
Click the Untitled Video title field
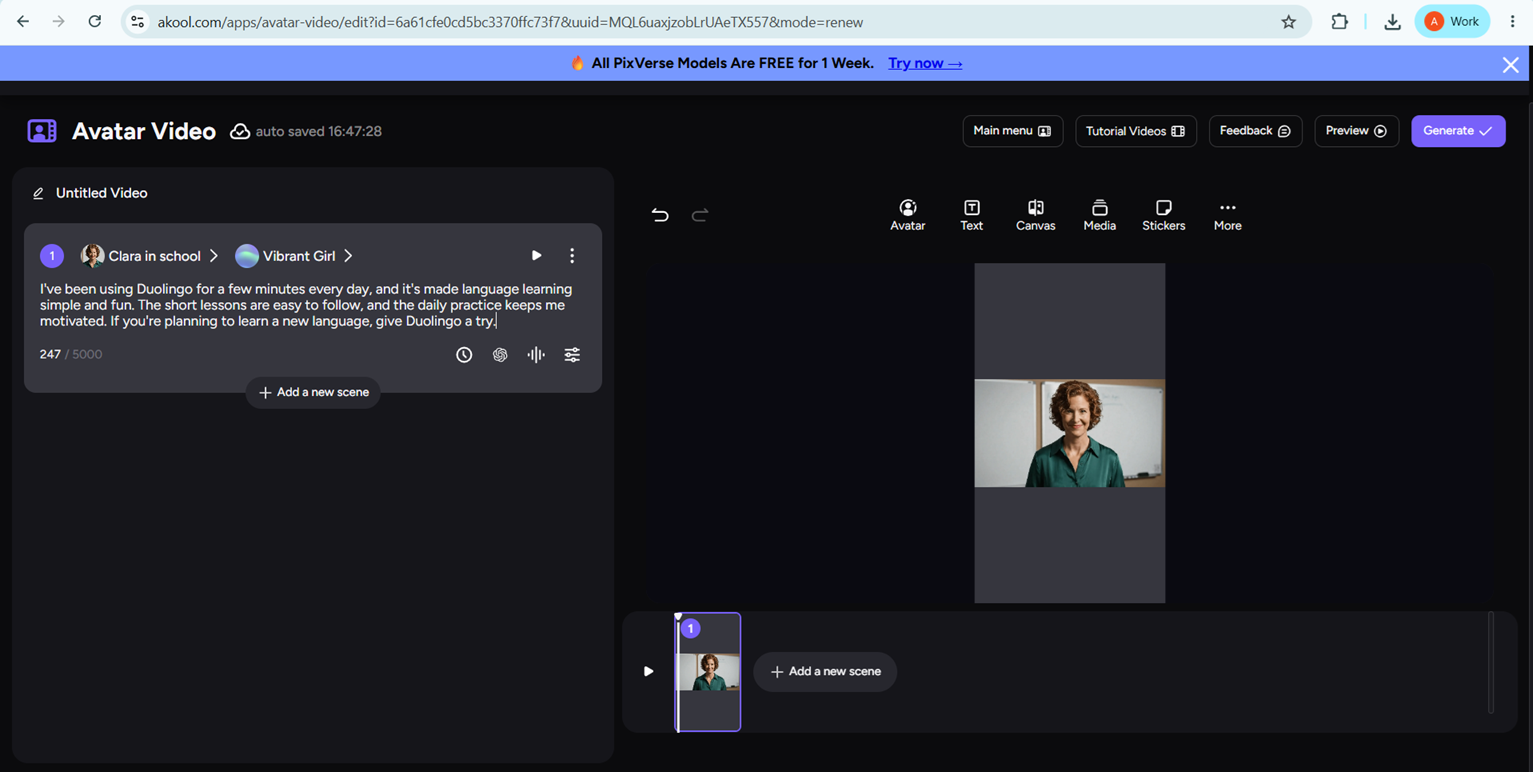coord(101,193)
